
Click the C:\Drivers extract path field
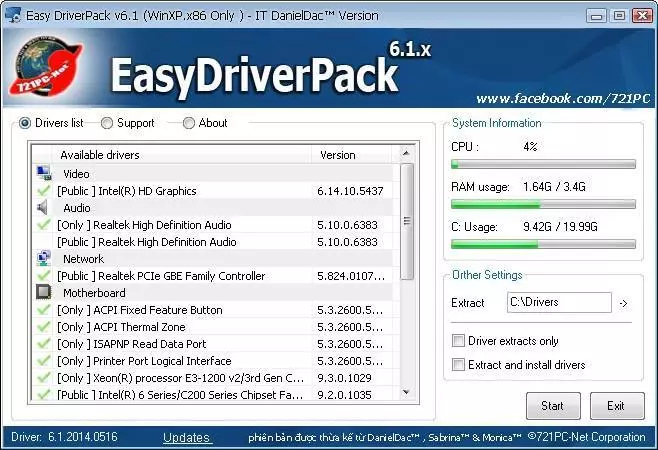coord(559,302)
